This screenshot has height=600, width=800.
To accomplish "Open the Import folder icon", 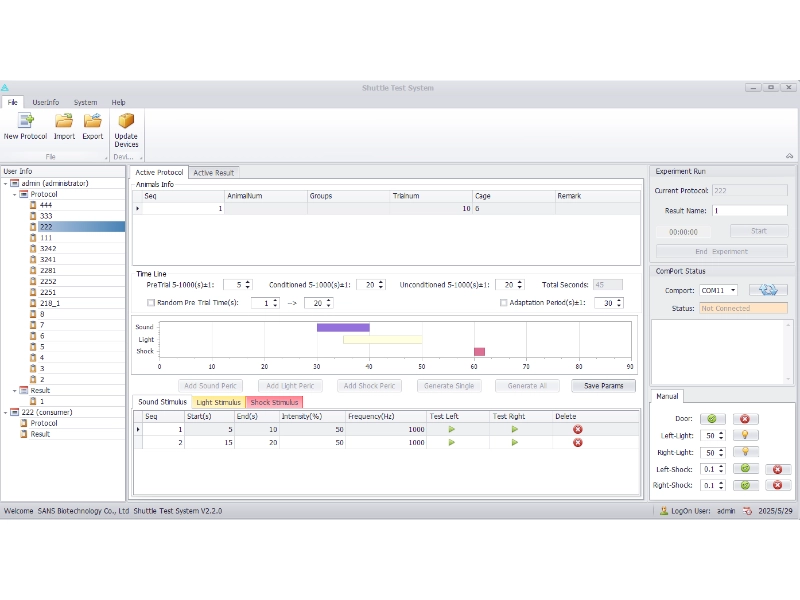I will tap(64, 121).
